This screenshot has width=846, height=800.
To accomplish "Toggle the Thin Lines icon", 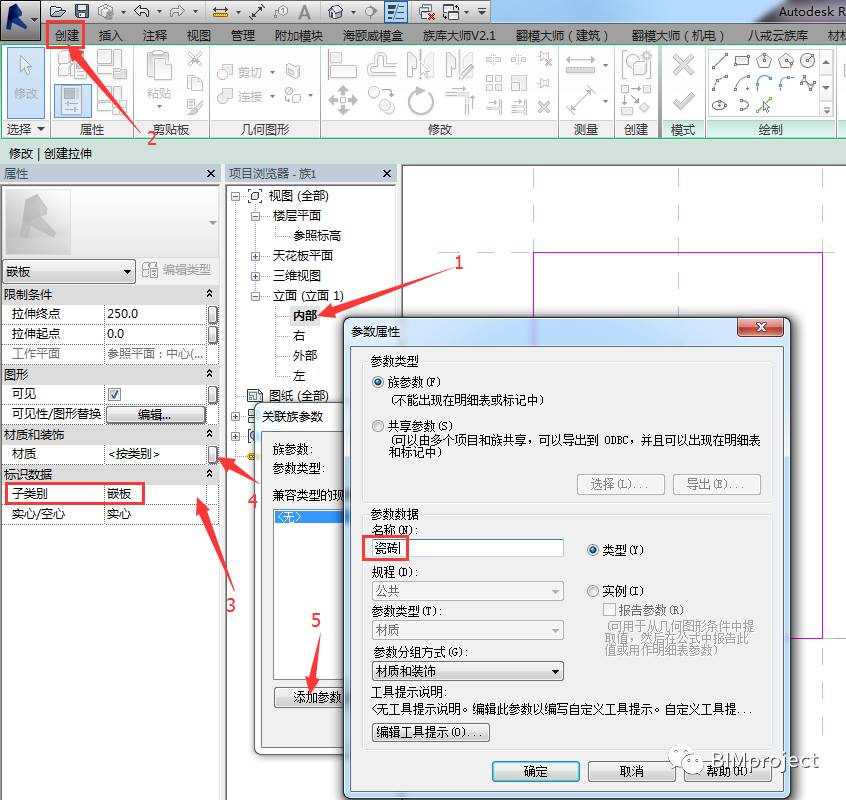I will [396, 11].
